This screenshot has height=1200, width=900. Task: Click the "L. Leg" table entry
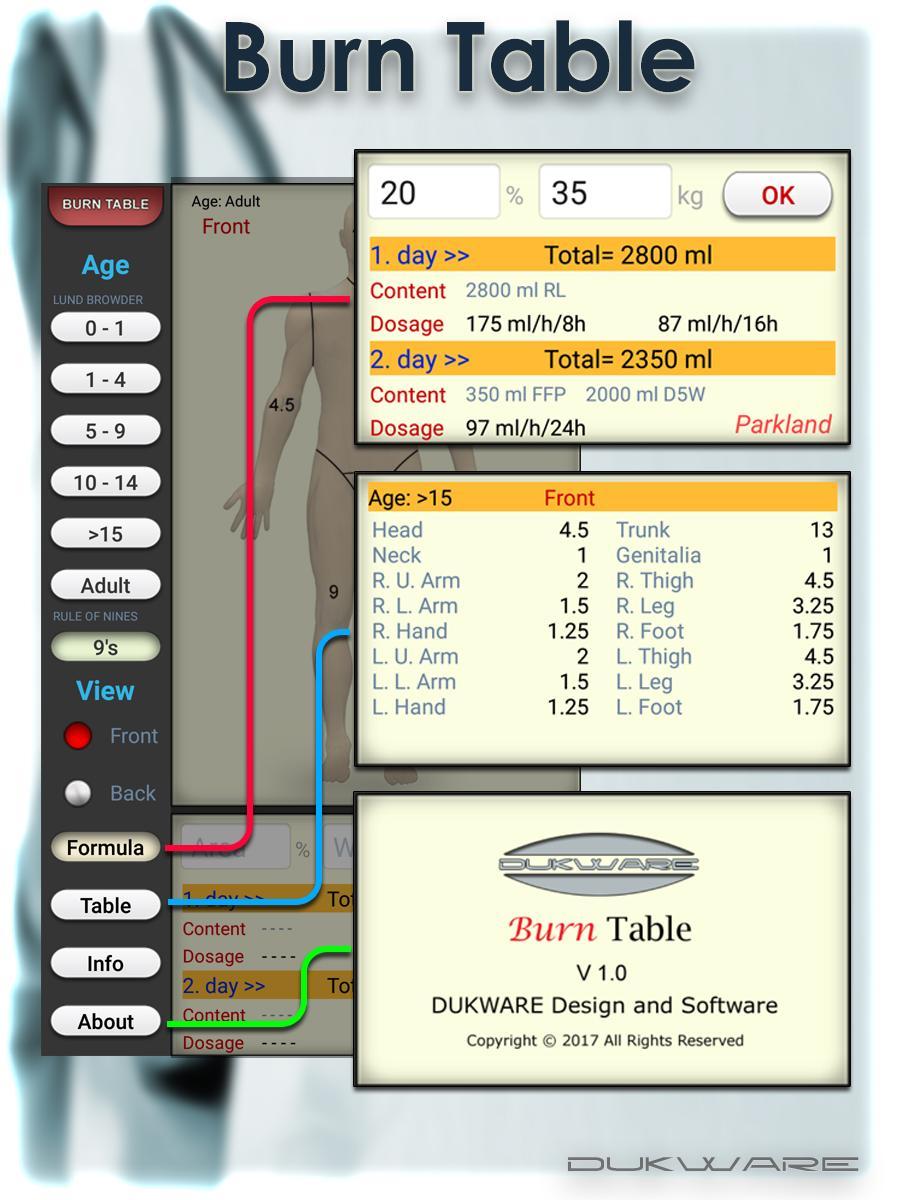click(x=725, y=682)
